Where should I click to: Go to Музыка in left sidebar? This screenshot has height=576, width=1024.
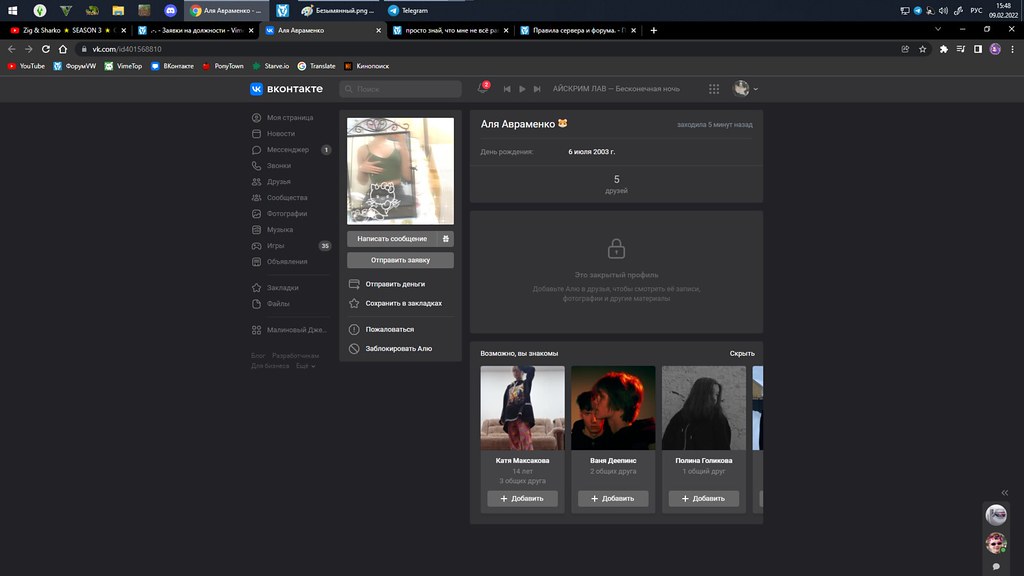(x=280, y=230)
